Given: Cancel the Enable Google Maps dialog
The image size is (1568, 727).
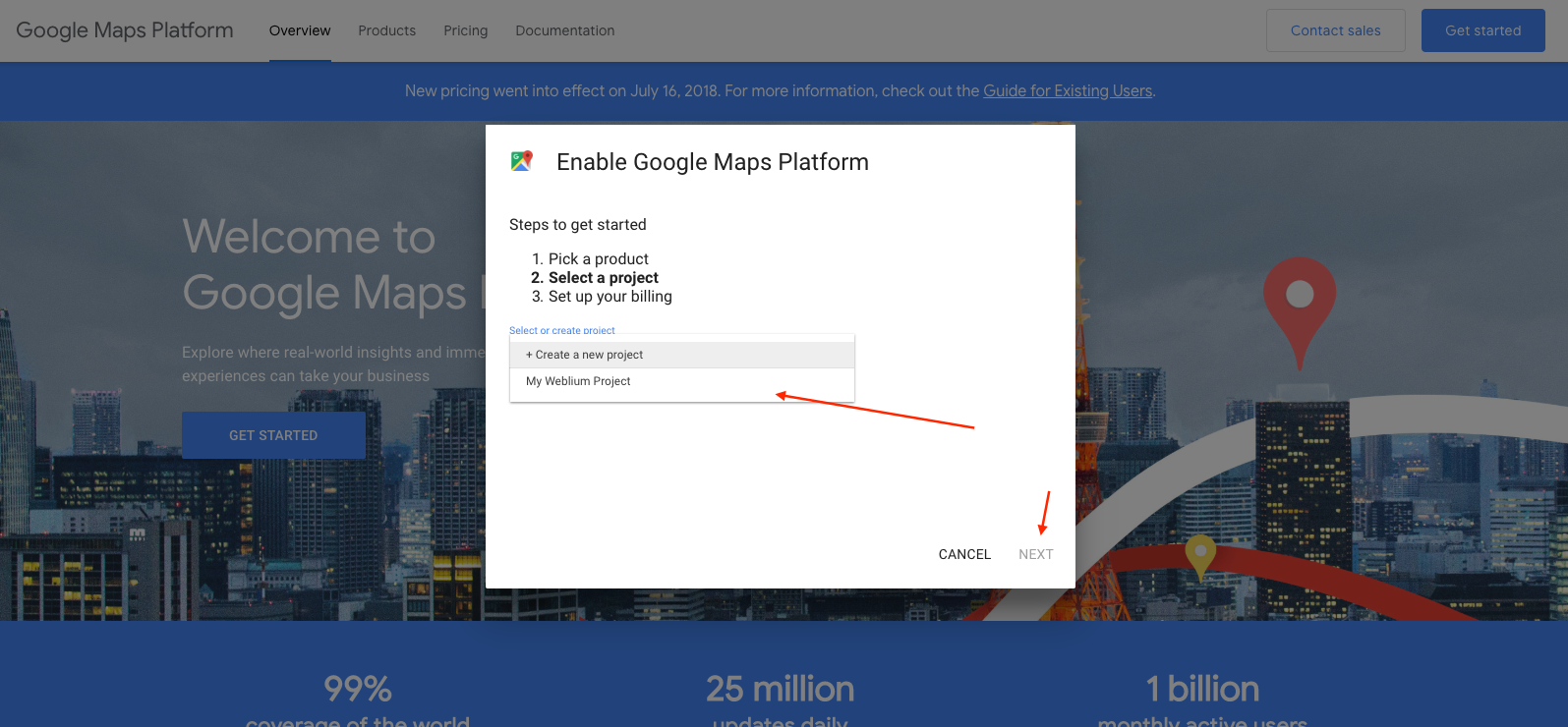Looking at the screenshot, I should [x=964, y=554].
